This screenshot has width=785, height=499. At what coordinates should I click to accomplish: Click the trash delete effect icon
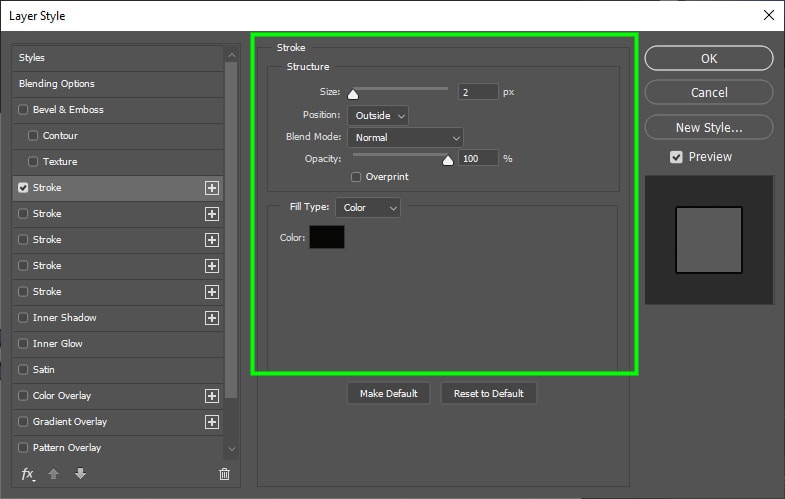(x=224, y=474)
